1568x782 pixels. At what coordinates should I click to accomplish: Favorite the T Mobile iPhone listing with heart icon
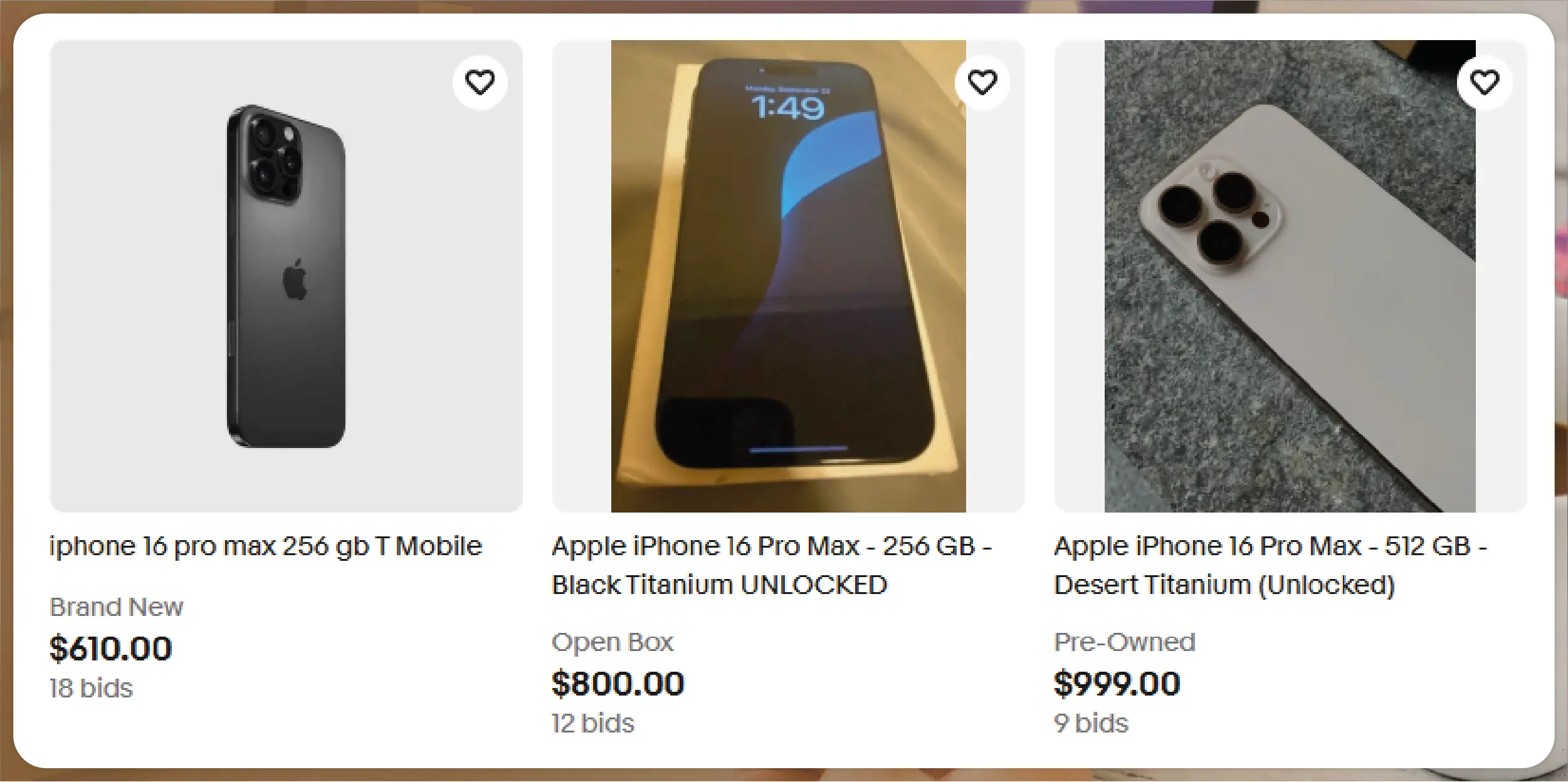click(480, 83)
